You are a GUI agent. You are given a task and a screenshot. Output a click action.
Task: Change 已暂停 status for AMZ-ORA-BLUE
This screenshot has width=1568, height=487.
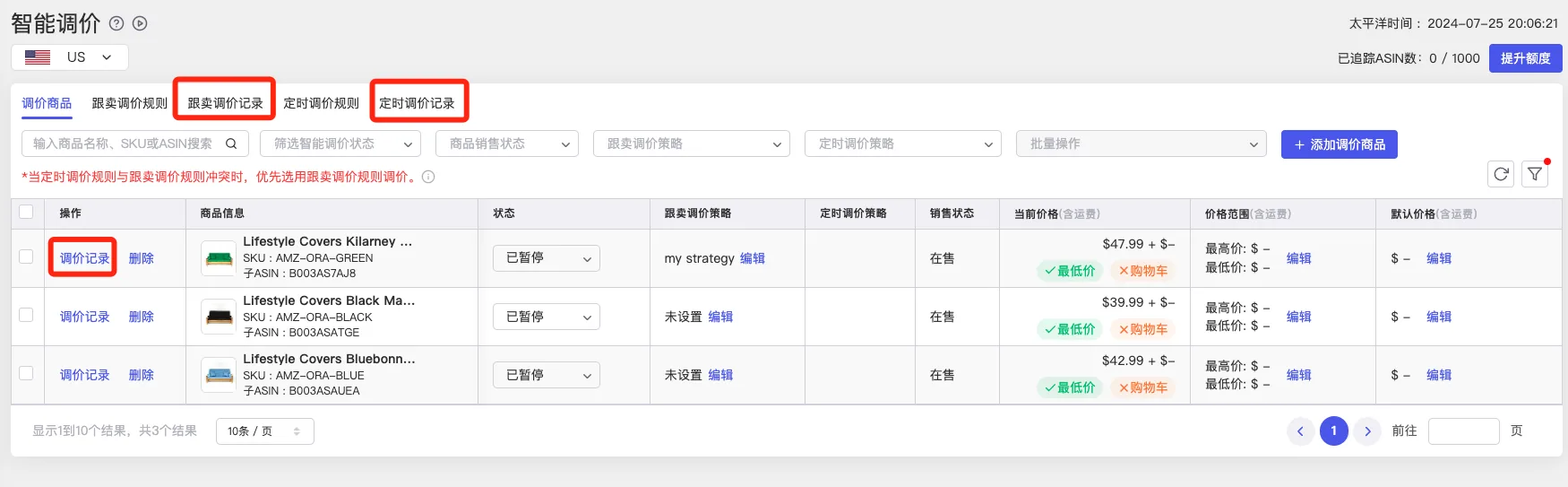tap(547, 375)
